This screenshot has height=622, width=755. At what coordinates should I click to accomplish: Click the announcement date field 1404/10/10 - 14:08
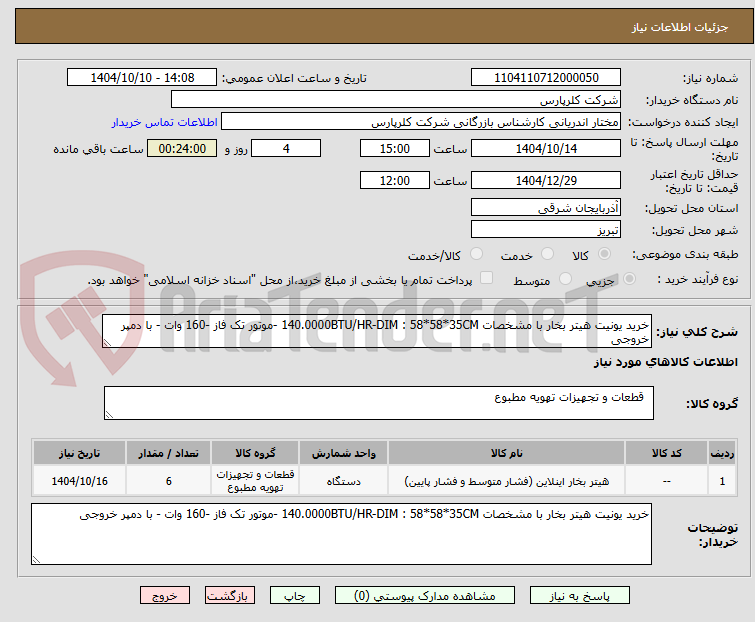[142, 78]
